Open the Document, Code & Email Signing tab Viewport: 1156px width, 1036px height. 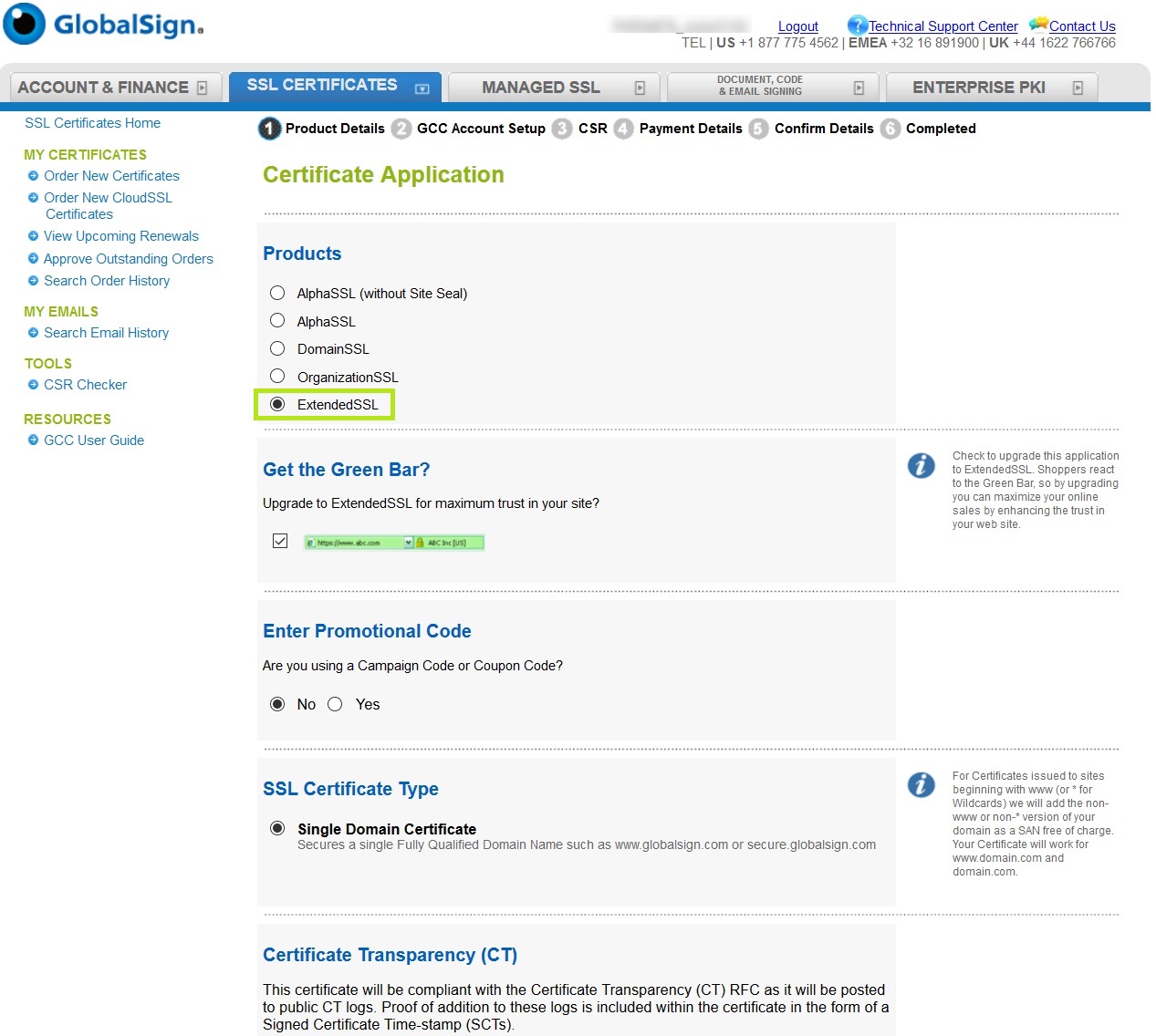point(759,86)
